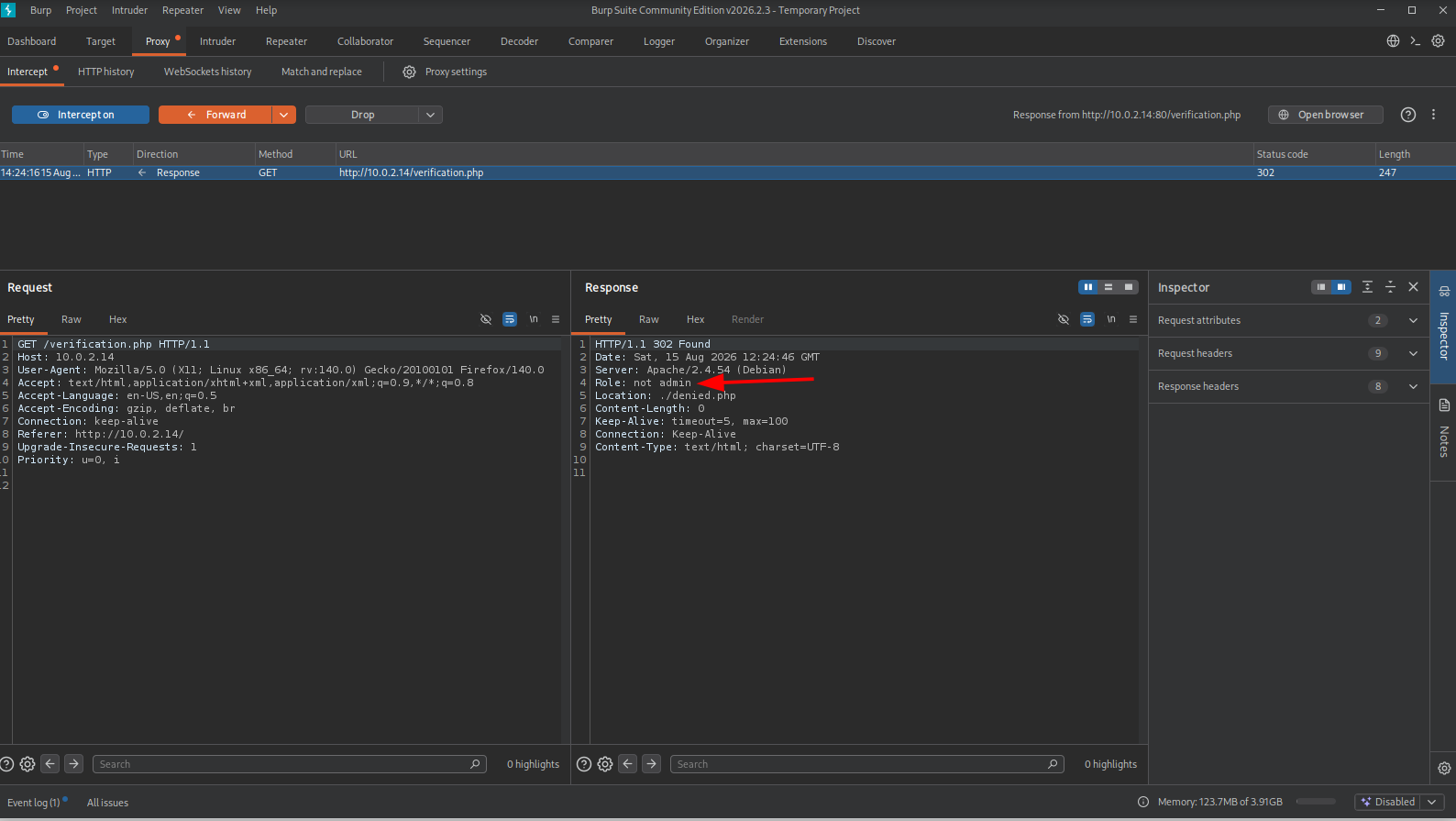The height and width of the screenshot is (821, 1456).
Task: Open the Decoder tool tab
Action: [x=519, y=41]
